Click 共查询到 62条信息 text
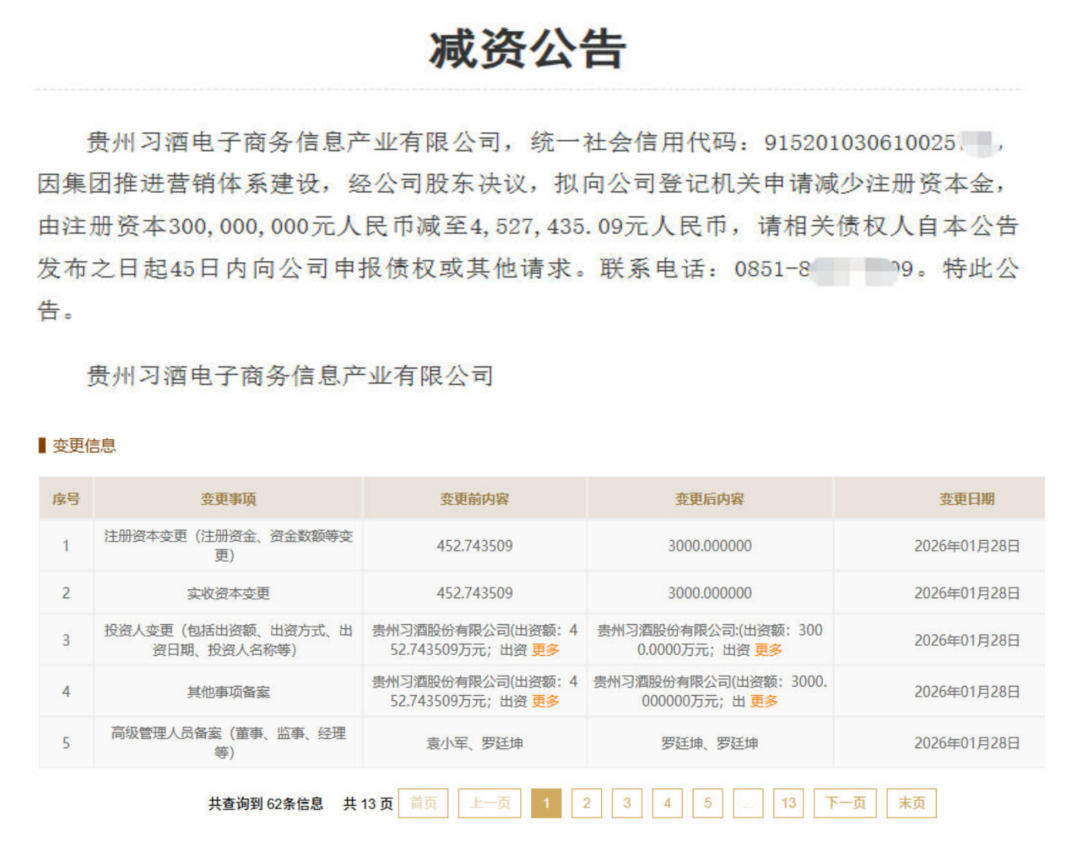This screenshot has width=1076, height=846. pos(266,803)
